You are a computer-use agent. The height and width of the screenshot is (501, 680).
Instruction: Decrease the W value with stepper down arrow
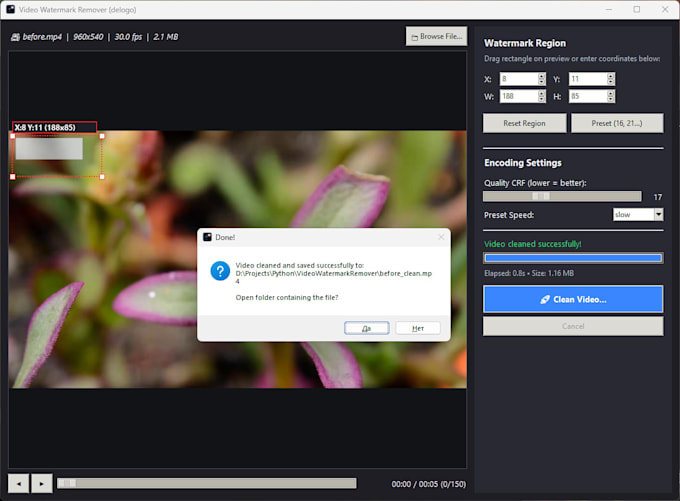pos(542,99)
